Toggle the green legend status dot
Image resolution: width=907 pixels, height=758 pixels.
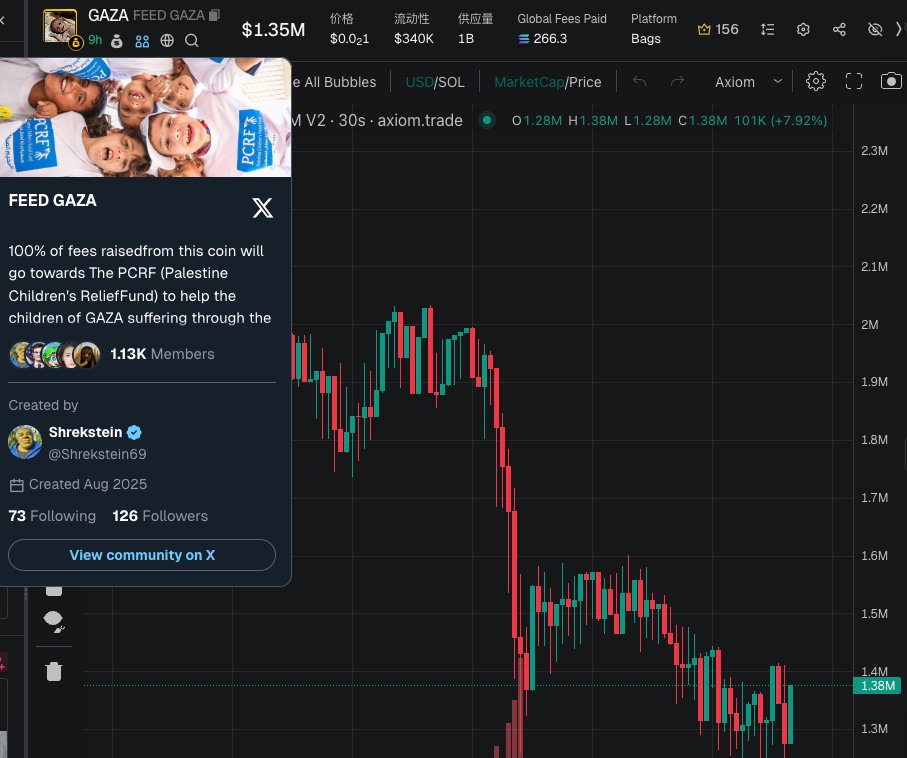click(487, 120)
